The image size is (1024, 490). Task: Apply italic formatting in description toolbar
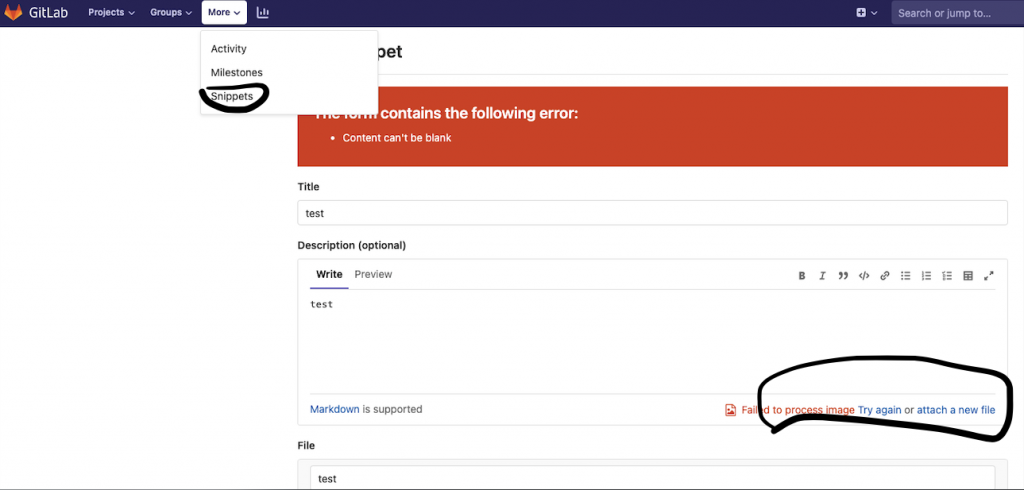[822, 276]
